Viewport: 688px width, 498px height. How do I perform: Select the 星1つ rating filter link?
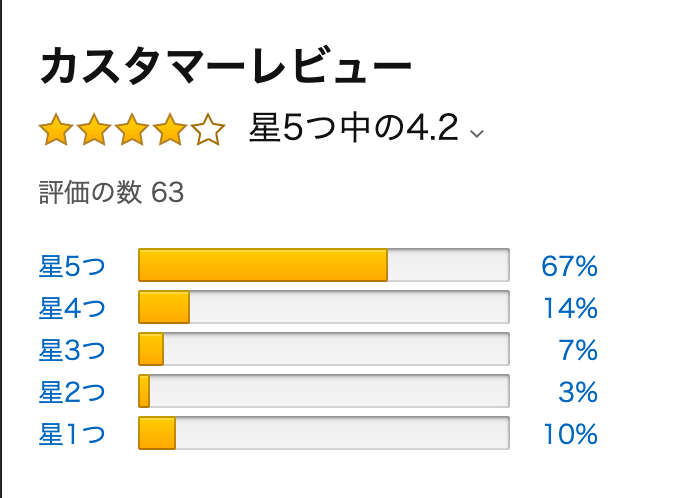point(72,434)
